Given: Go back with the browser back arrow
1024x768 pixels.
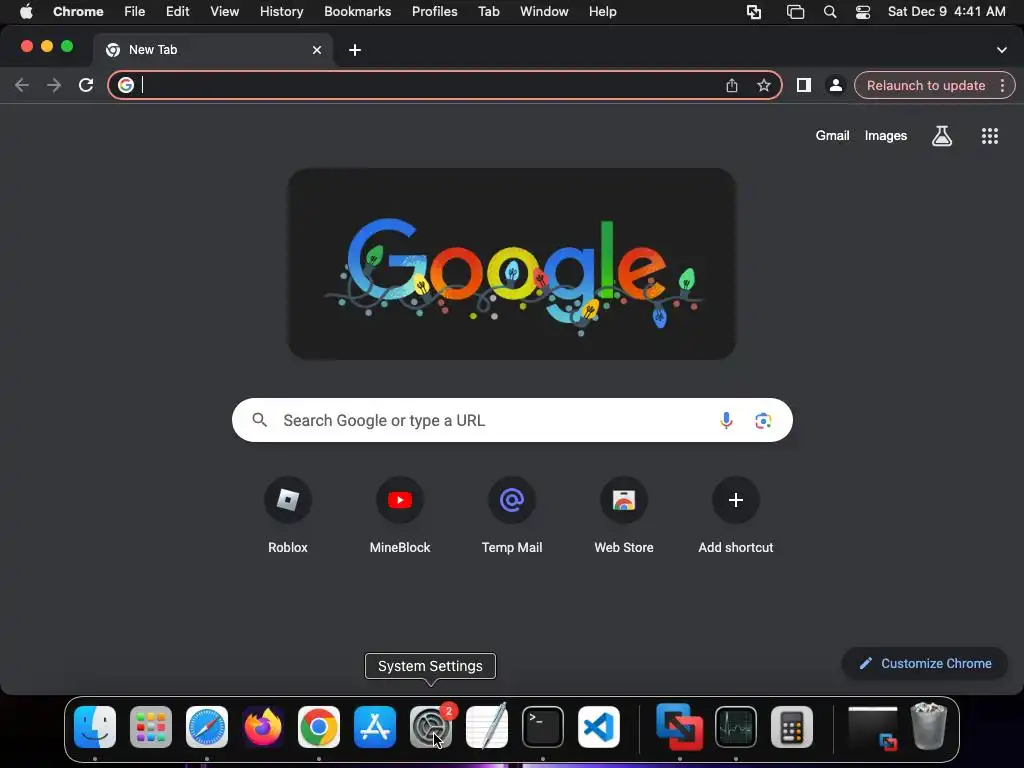Looking at the screenshot, I should [x=22, y=85].
